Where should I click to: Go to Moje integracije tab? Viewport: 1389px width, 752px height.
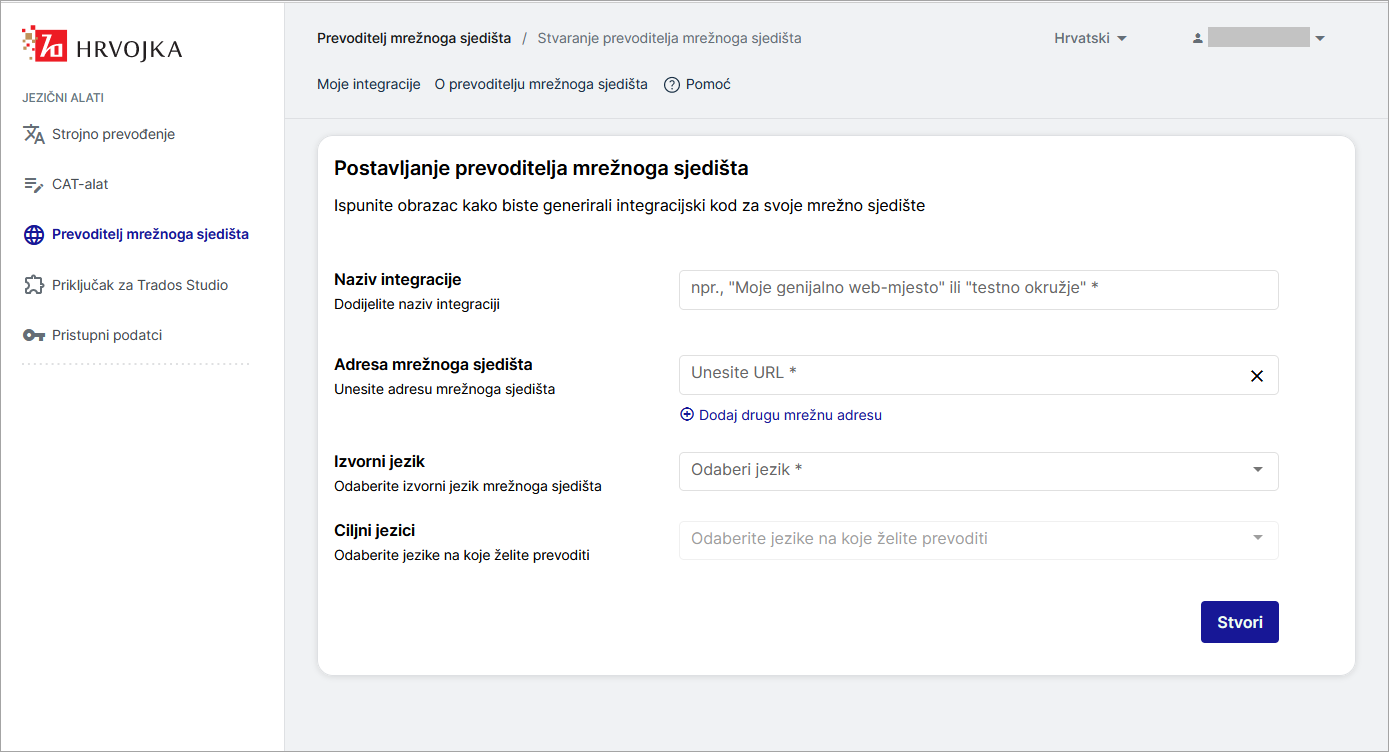[x=368, y=85]
